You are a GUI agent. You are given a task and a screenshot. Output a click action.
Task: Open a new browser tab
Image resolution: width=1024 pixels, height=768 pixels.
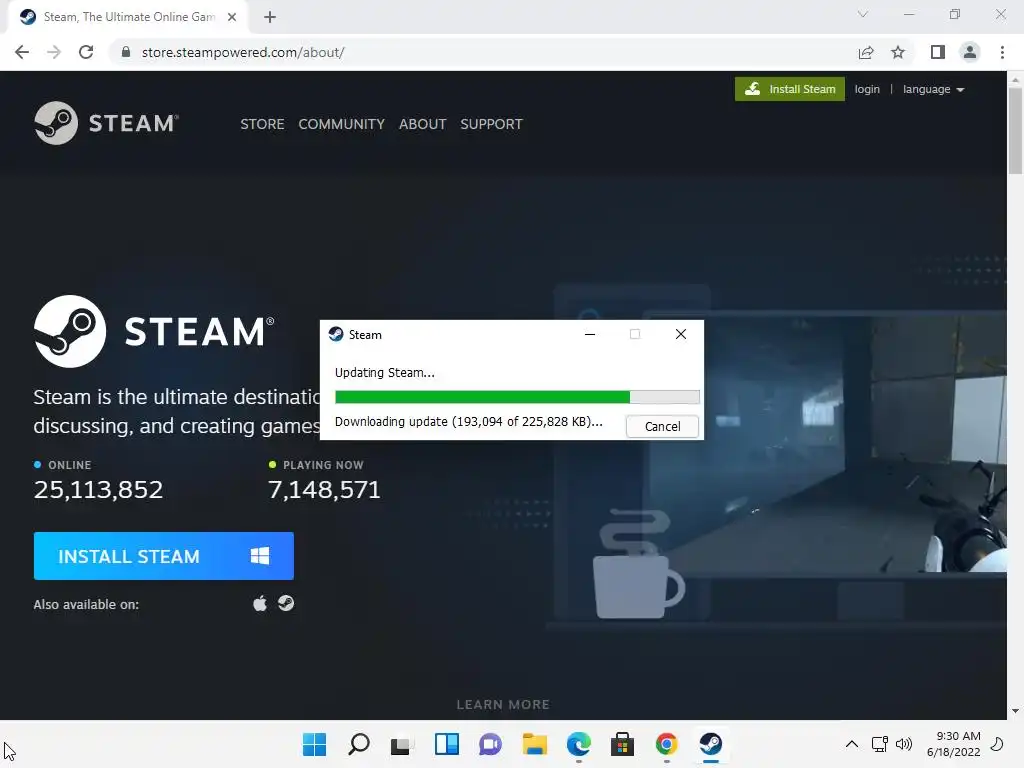(x=270, y=17)
